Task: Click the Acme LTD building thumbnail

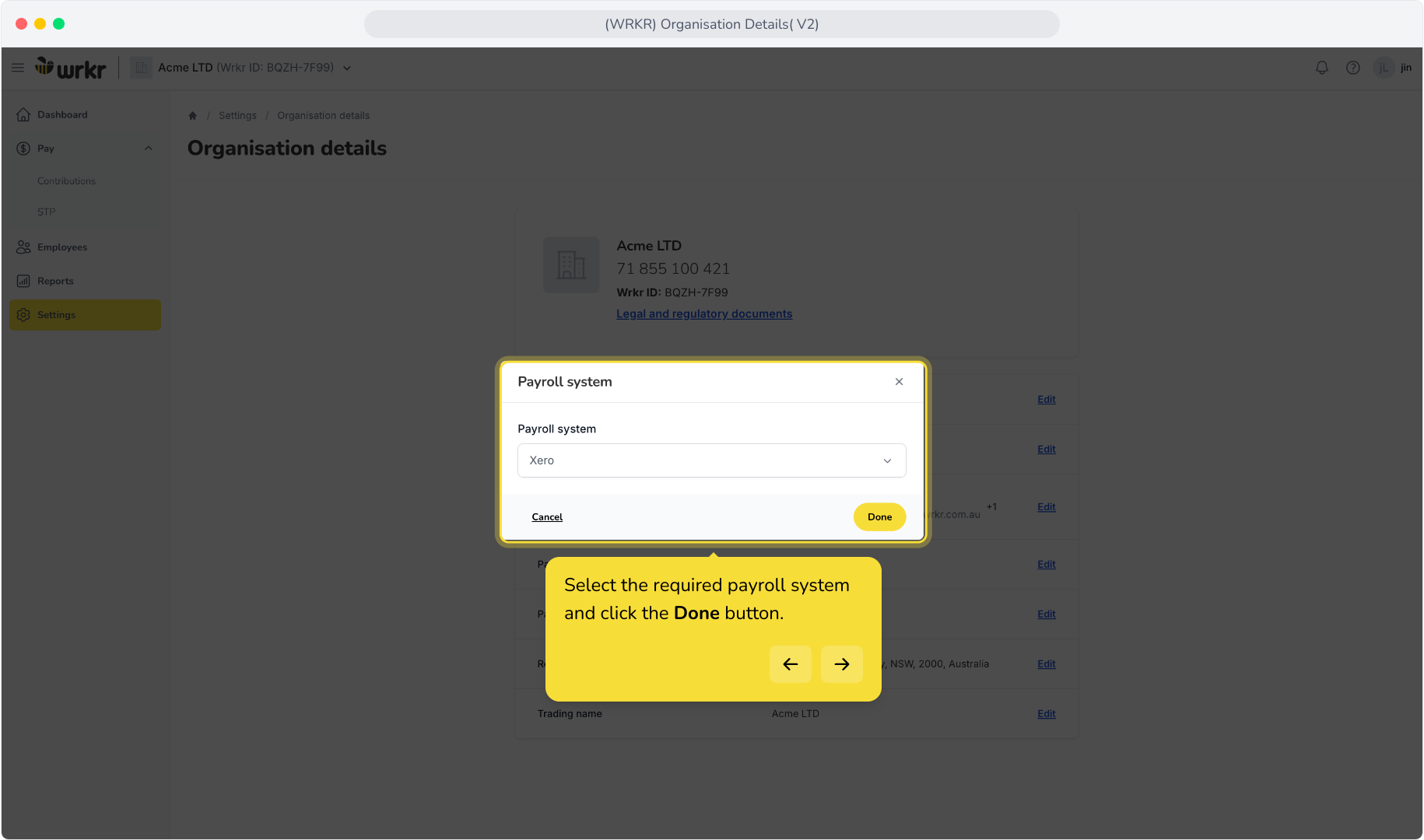Action: (x=571, y=265)
